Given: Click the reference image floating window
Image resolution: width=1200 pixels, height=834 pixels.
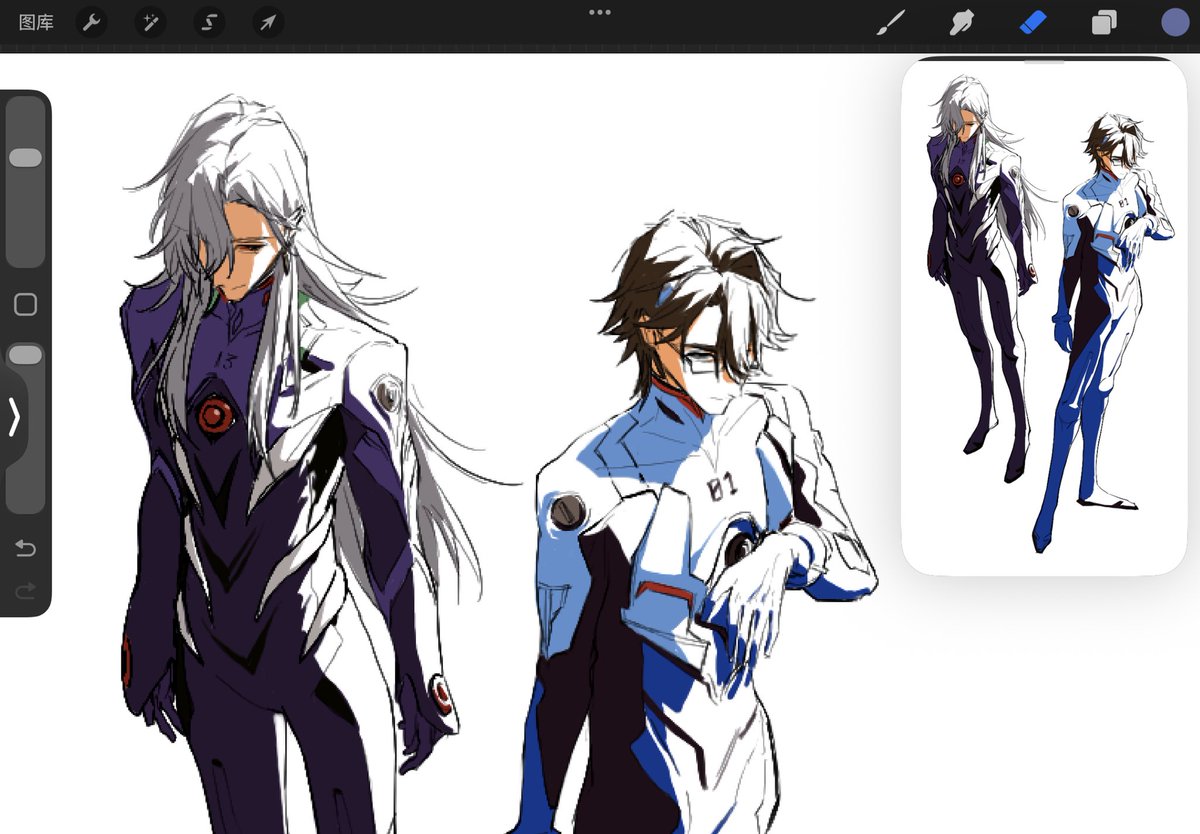Looking at the screenshot, I should click(x=1044, y=316).
